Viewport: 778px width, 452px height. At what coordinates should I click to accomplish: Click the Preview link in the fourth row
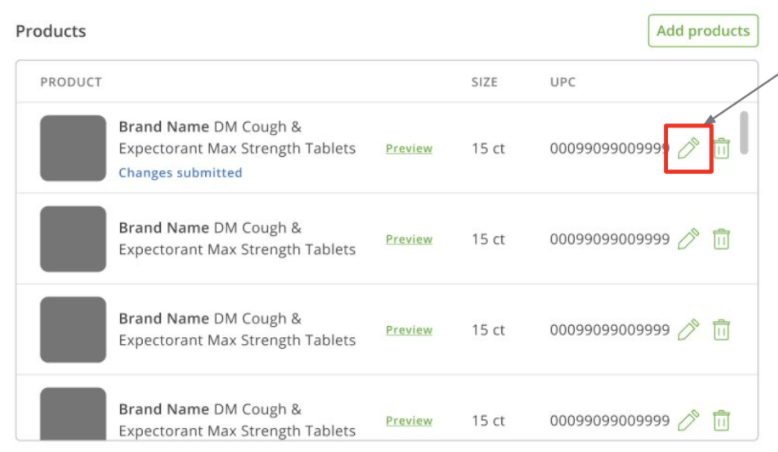409,421
